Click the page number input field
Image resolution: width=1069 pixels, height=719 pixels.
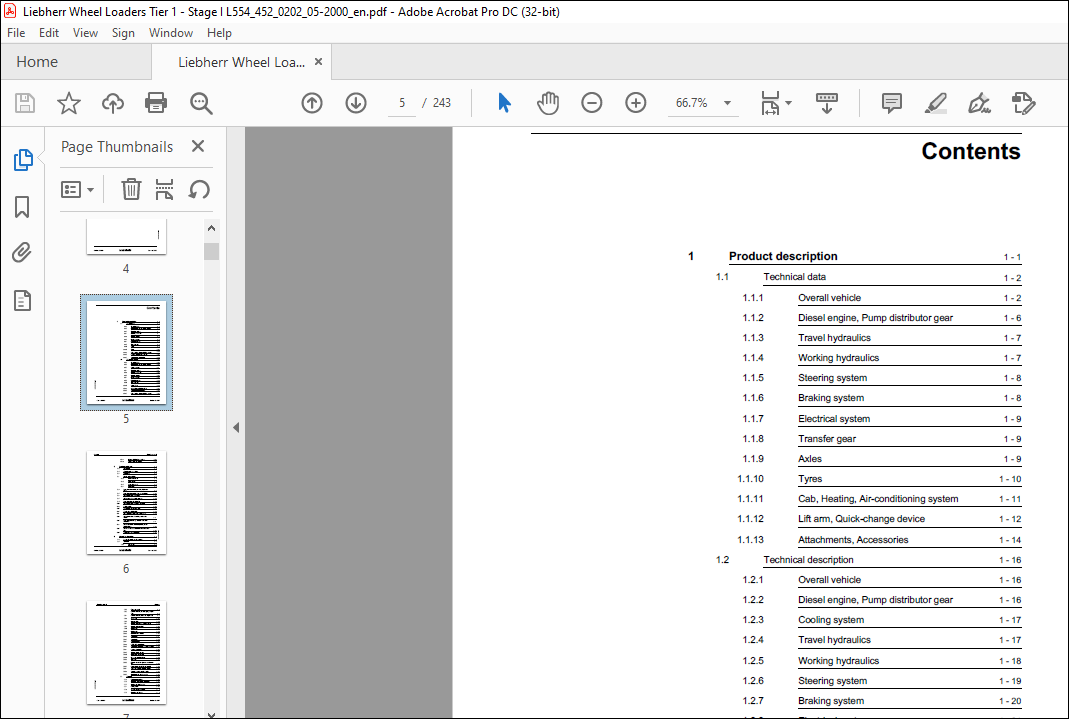(x=402, y=103)
